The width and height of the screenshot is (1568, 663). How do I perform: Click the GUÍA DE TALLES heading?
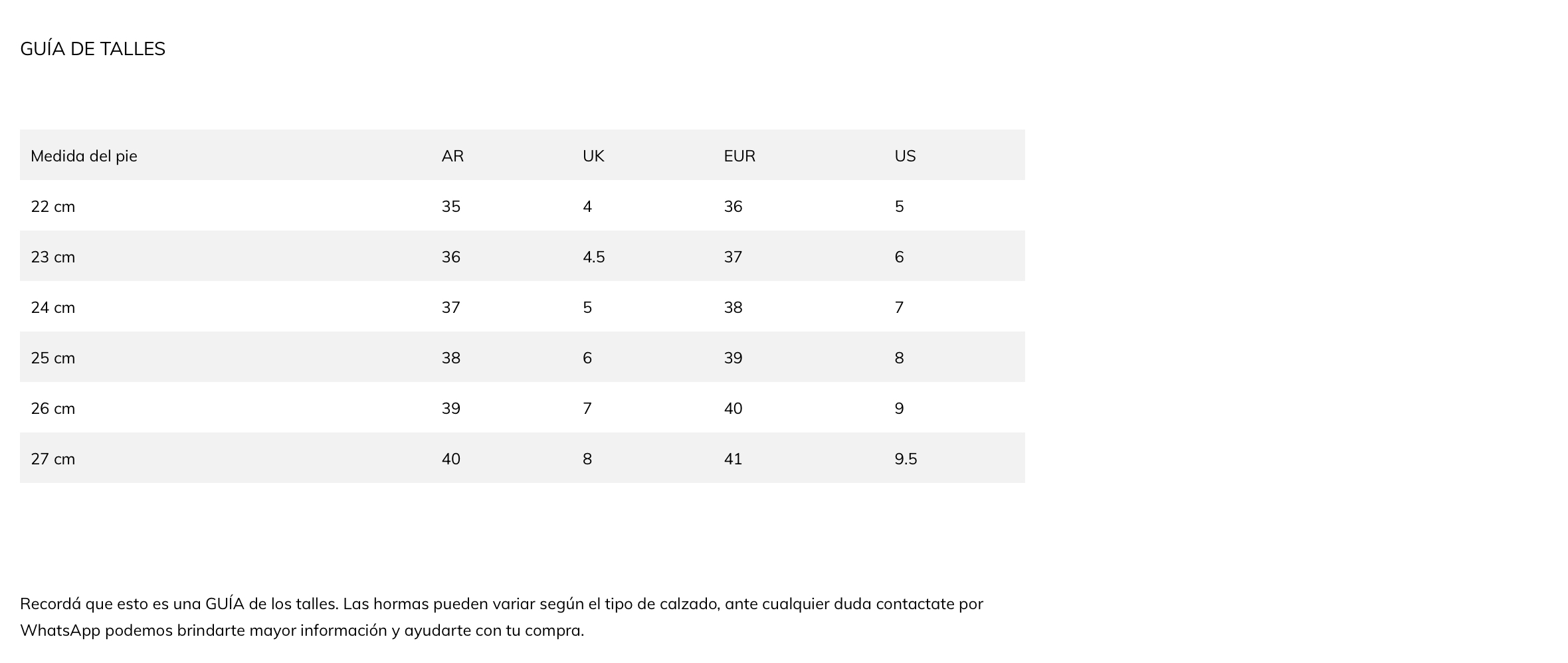(x=92, y=49)
